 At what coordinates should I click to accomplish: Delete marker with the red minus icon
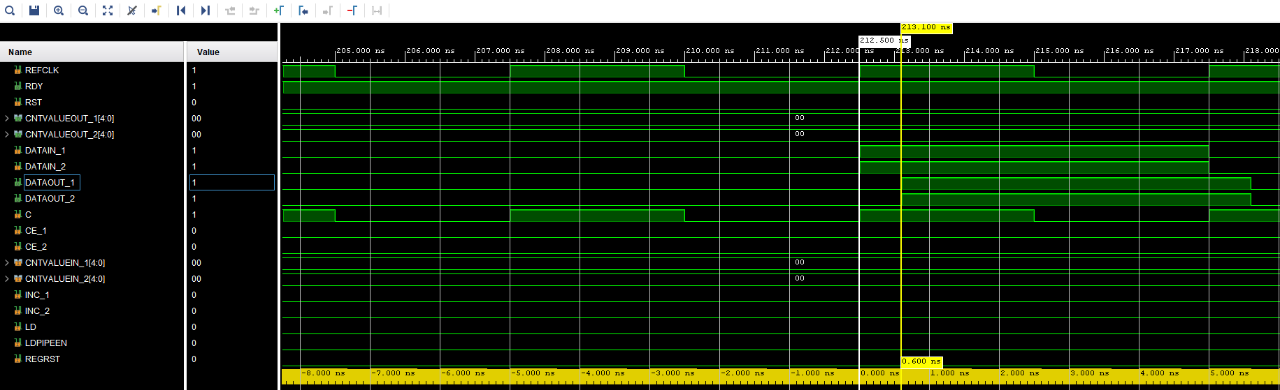pyautogui.click(x=352, y=10)
